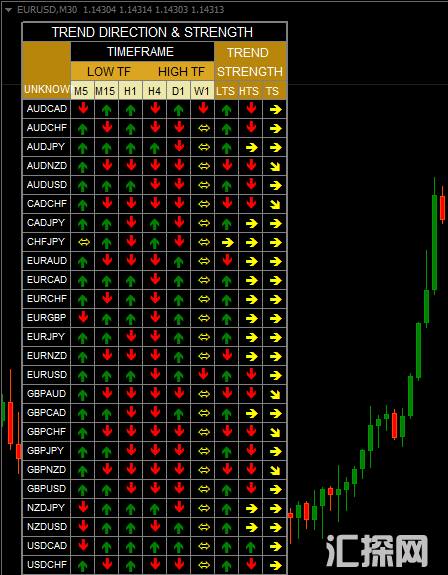The width and height of the screenshot is (448, 575).
Task: Click the tallest green candlestick on chart
Action: pyautogui.click(x=434, y=242)
